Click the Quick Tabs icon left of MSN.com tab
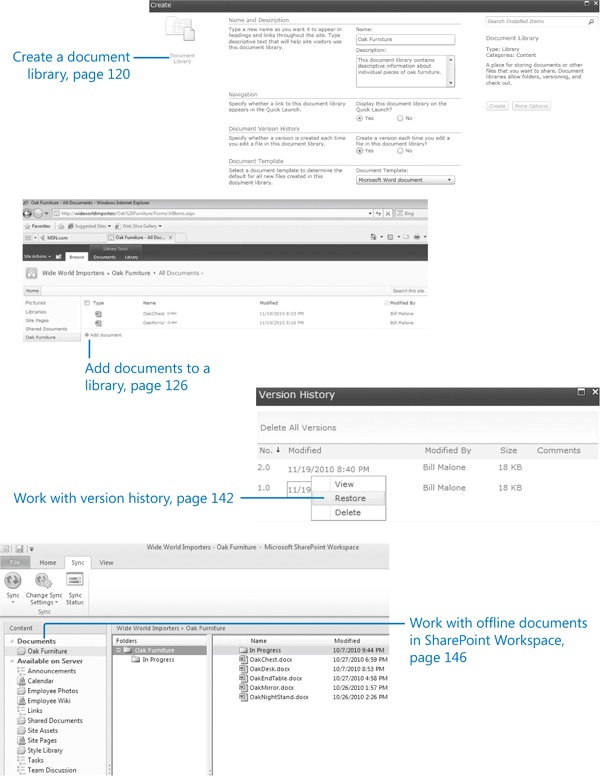600x776 pixels. point(28,238)
